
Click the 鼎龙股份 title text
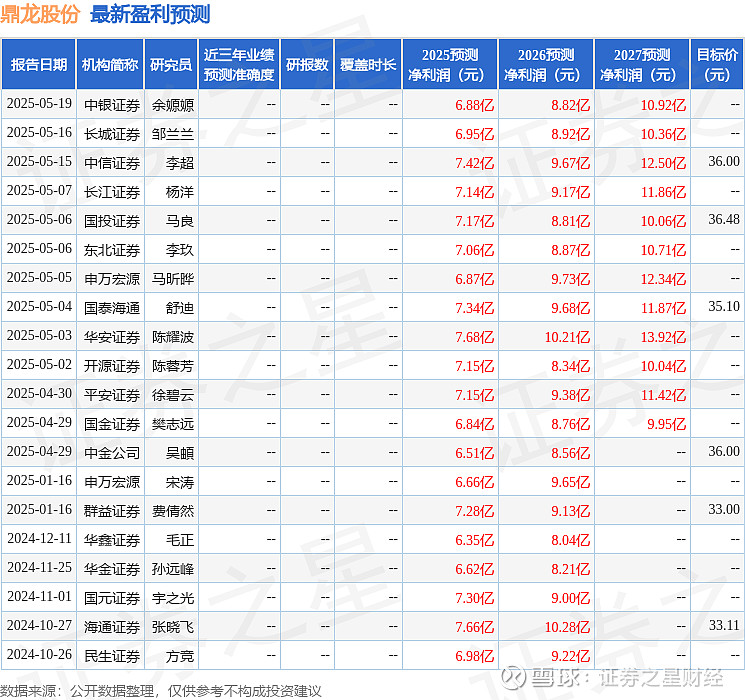click(x=40, y=14)
